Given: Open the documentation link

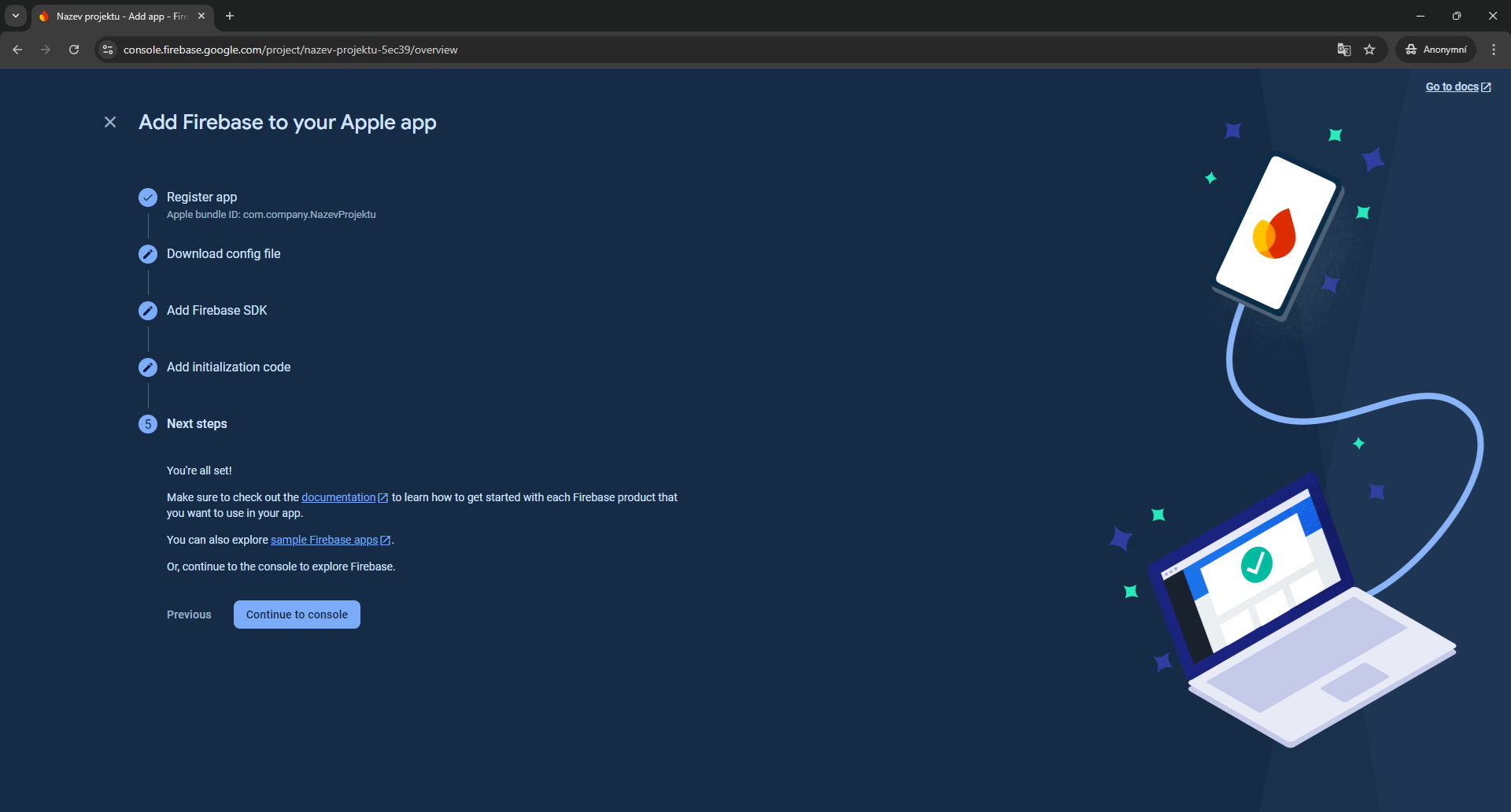Looking at the screenshot, I should pyautogui.click(x=338, y=497).
